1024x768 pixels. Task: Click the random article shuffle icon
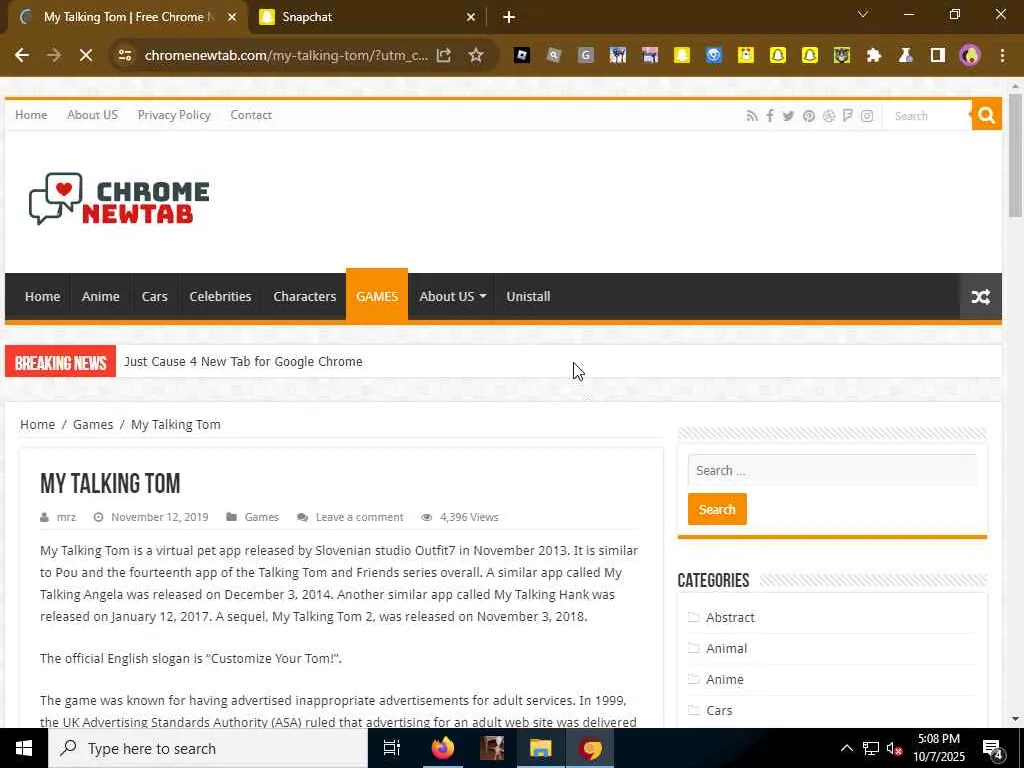click(980, 296)
